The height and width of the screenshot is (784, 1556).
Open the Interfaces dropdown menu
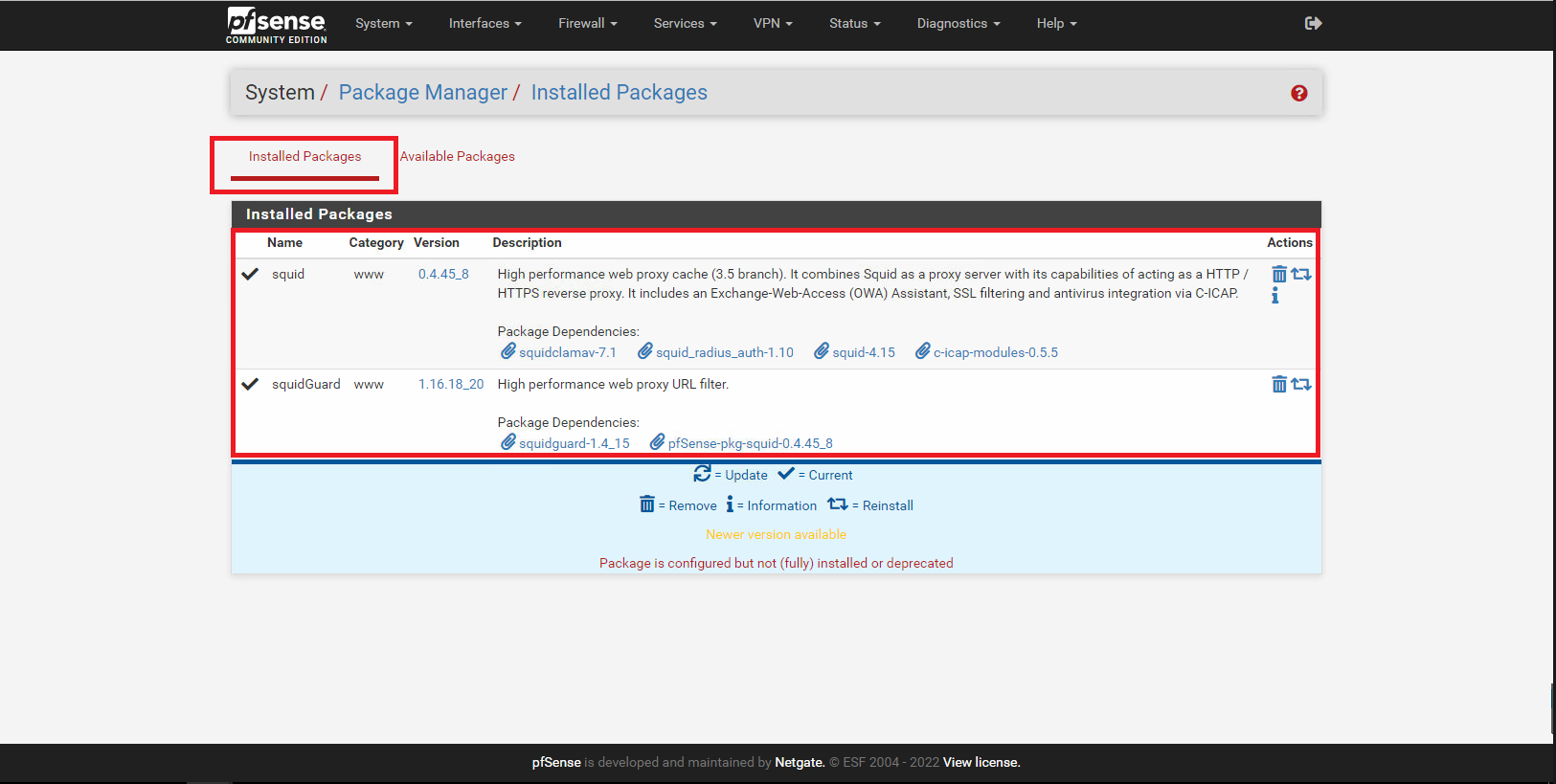pos(485,23)
